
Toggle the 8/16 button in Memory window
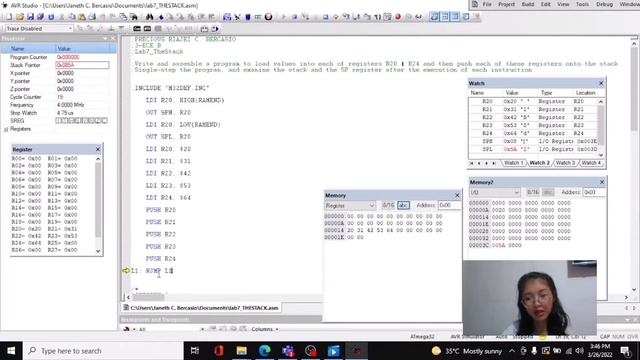click(388, 205)
